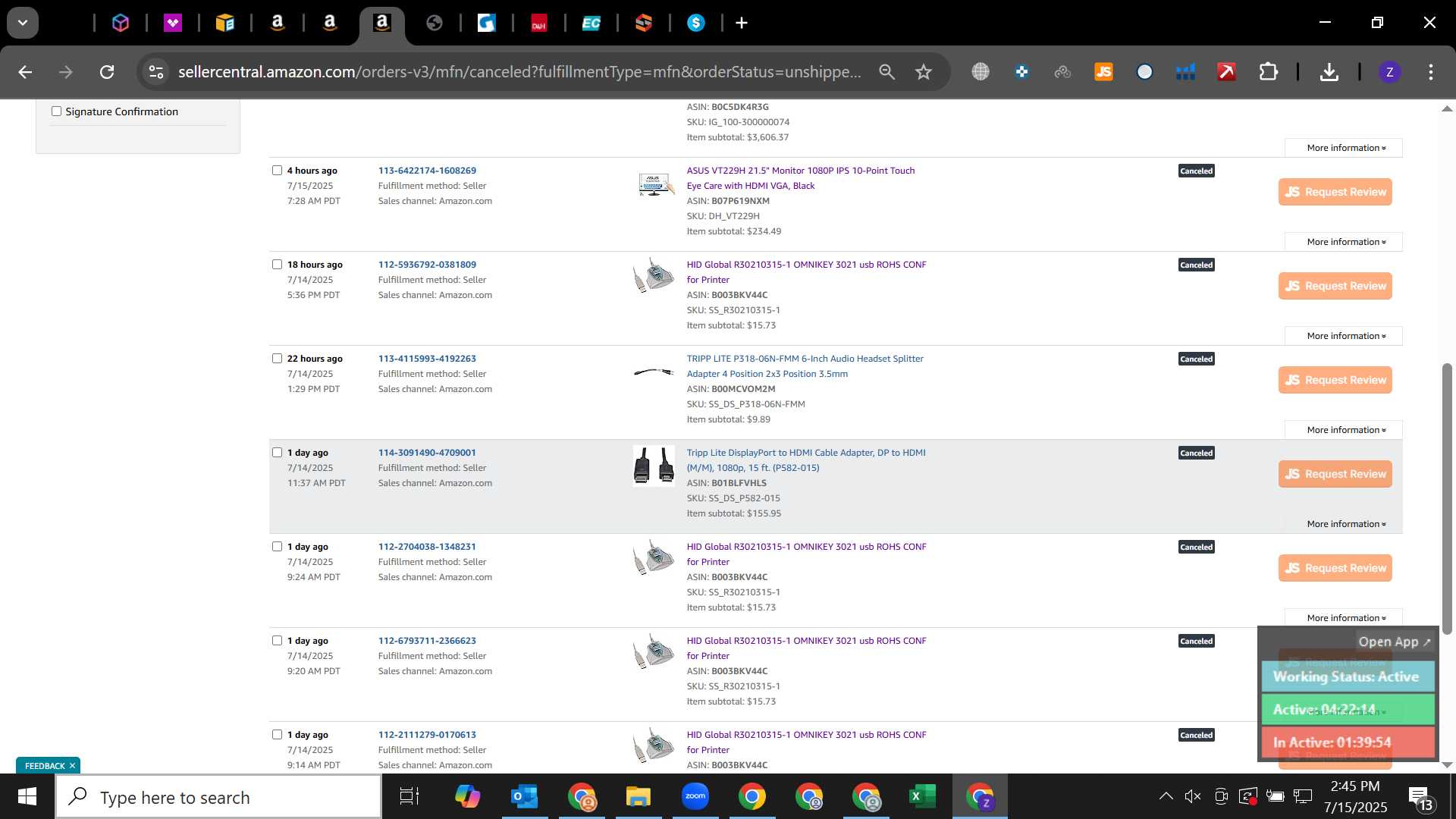Request Review for order 112-5936792-0381809
The image size is (1456, 819).
(x=1335, y=286)
